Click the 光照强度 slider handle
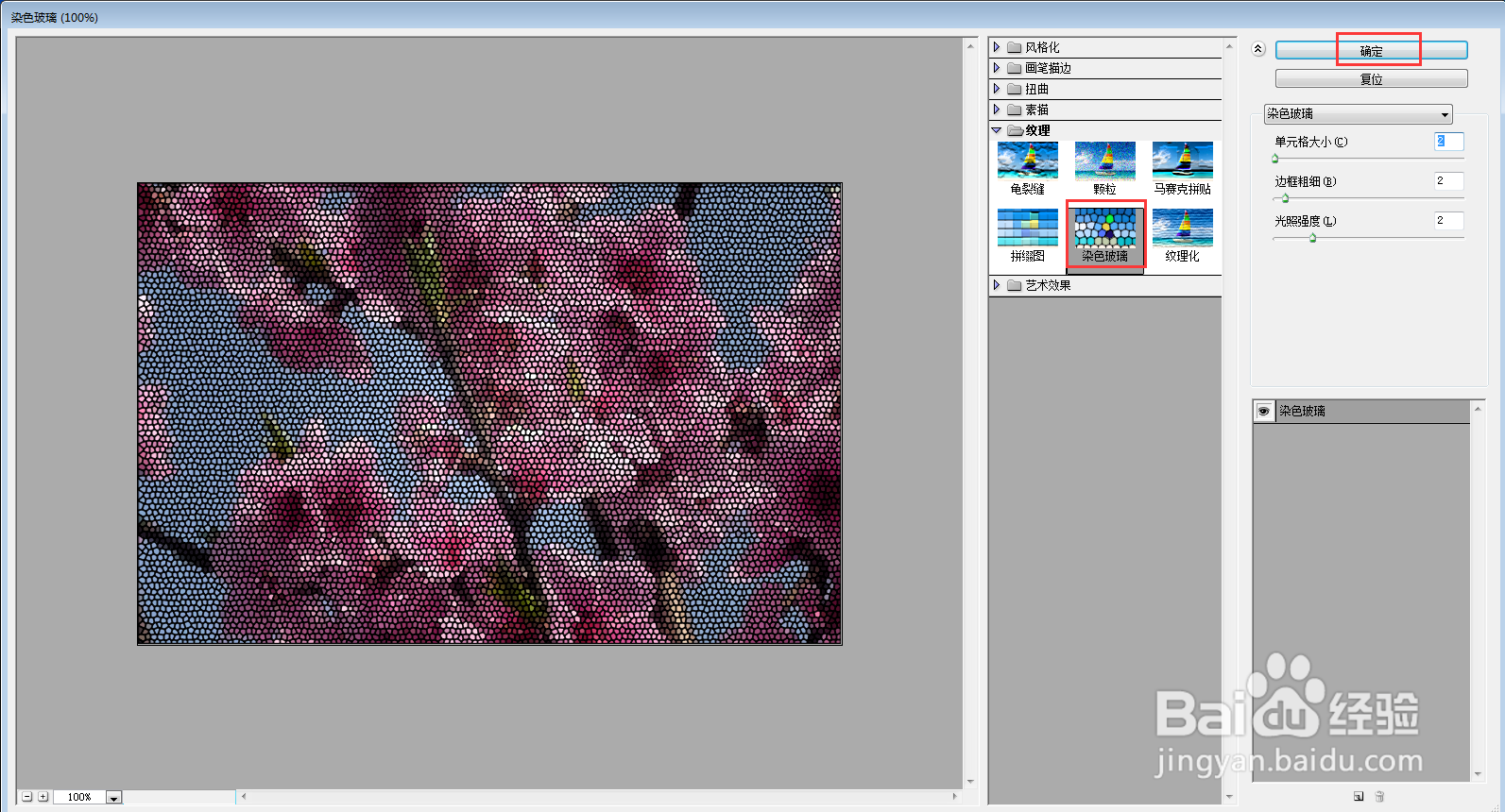 coord(1312,238)
